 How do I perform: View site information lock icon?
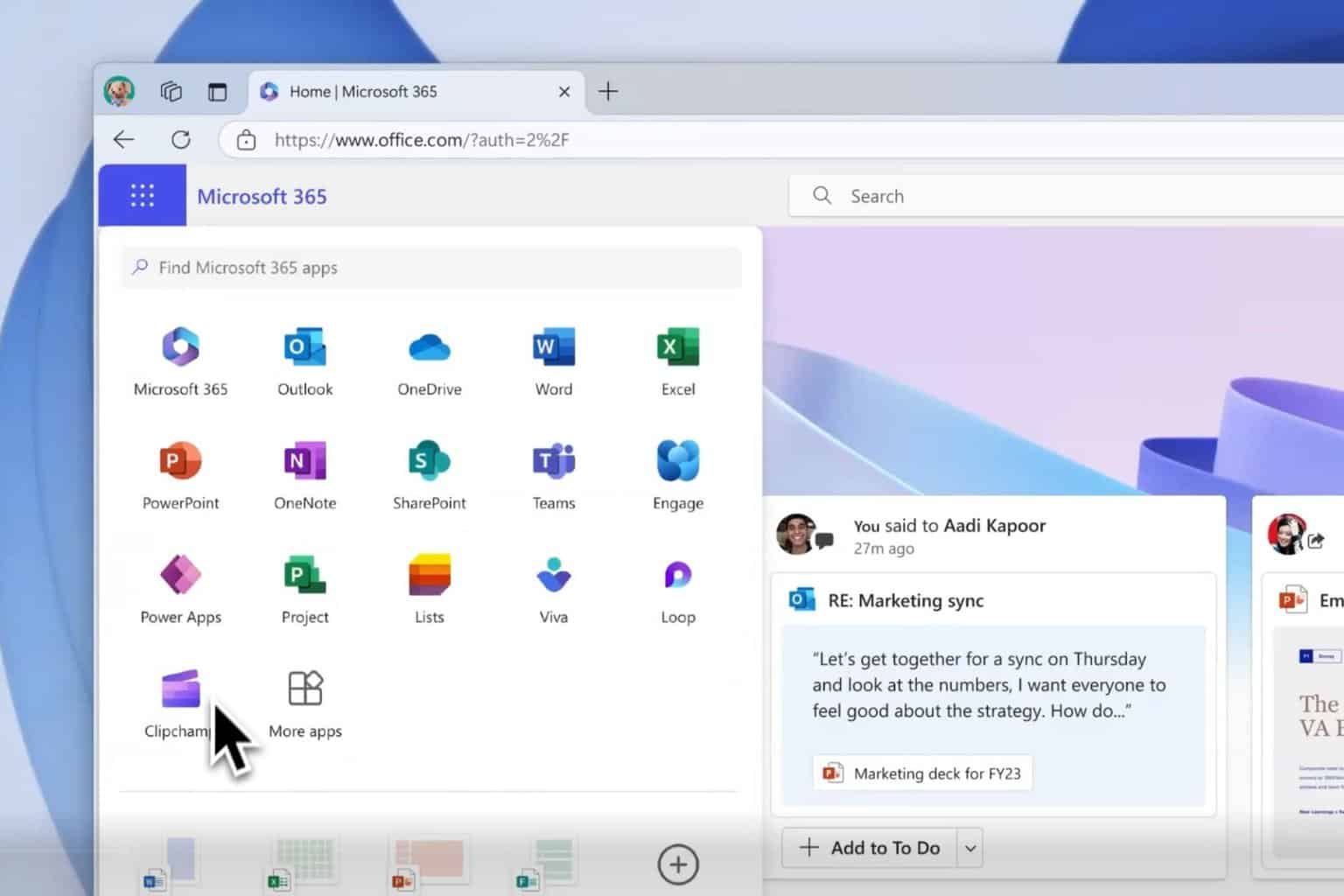click(246, 140)
